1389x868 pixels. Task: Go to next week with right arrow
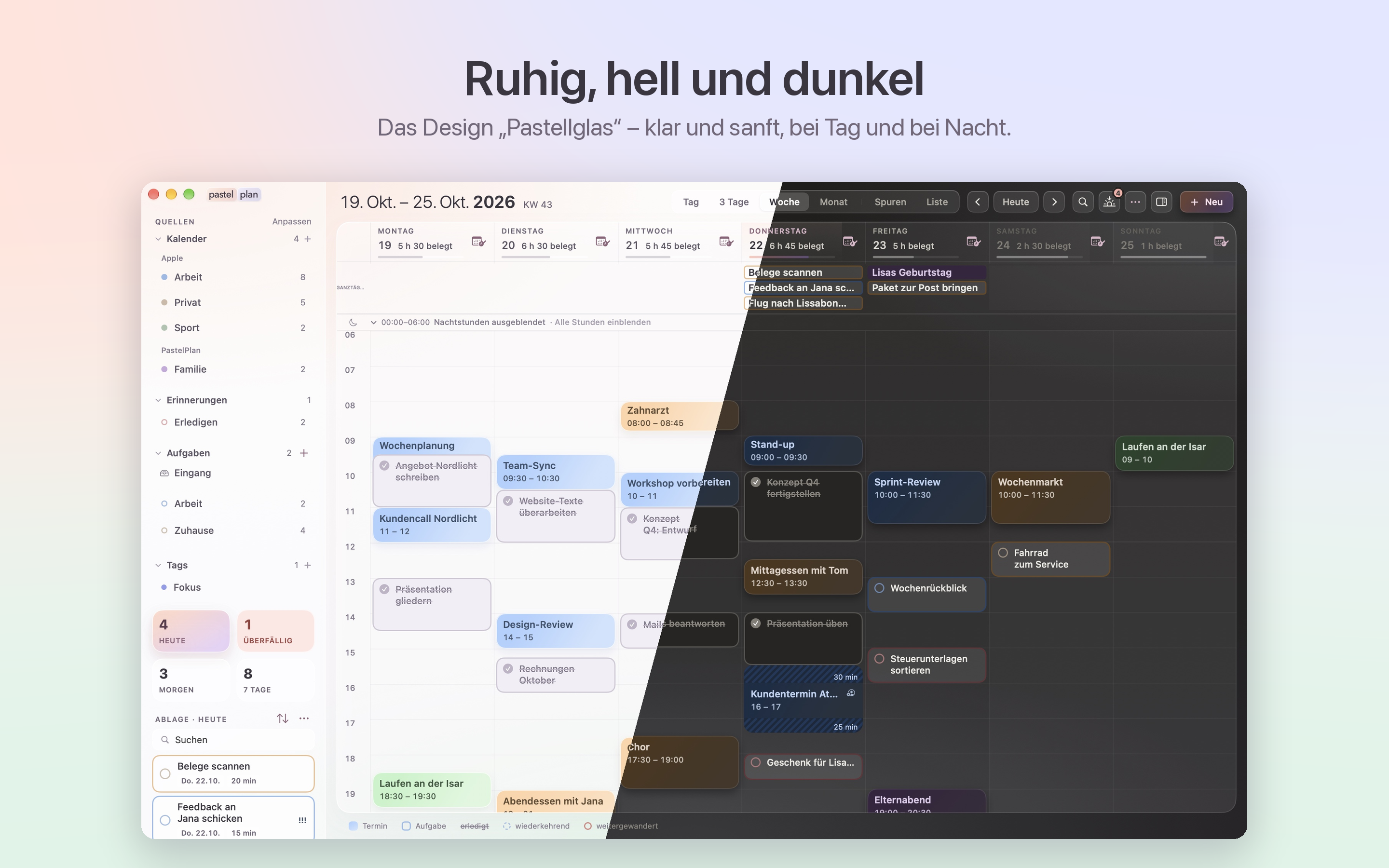click(x=1054, y=202)
